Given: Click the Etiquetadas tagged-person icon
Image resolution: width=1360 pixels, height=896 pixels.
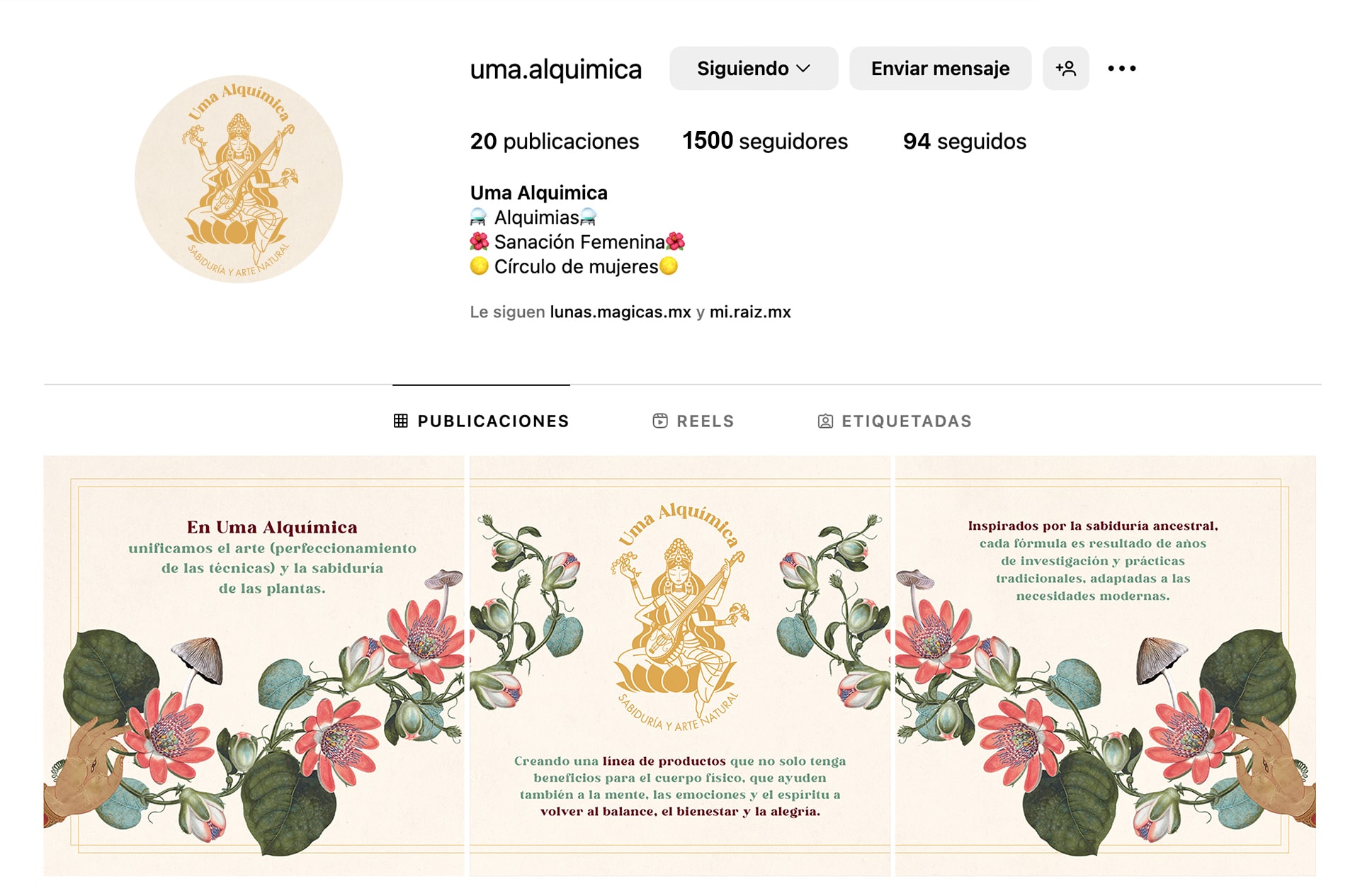Looking at the screenshot, I should tap(825, 421).
